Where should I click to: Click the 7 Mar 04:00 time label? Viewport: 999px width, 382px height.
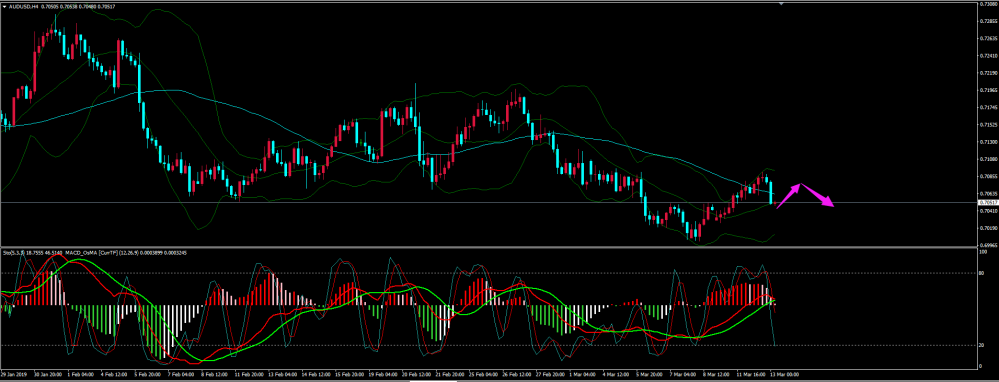click(x=683, y=374)
